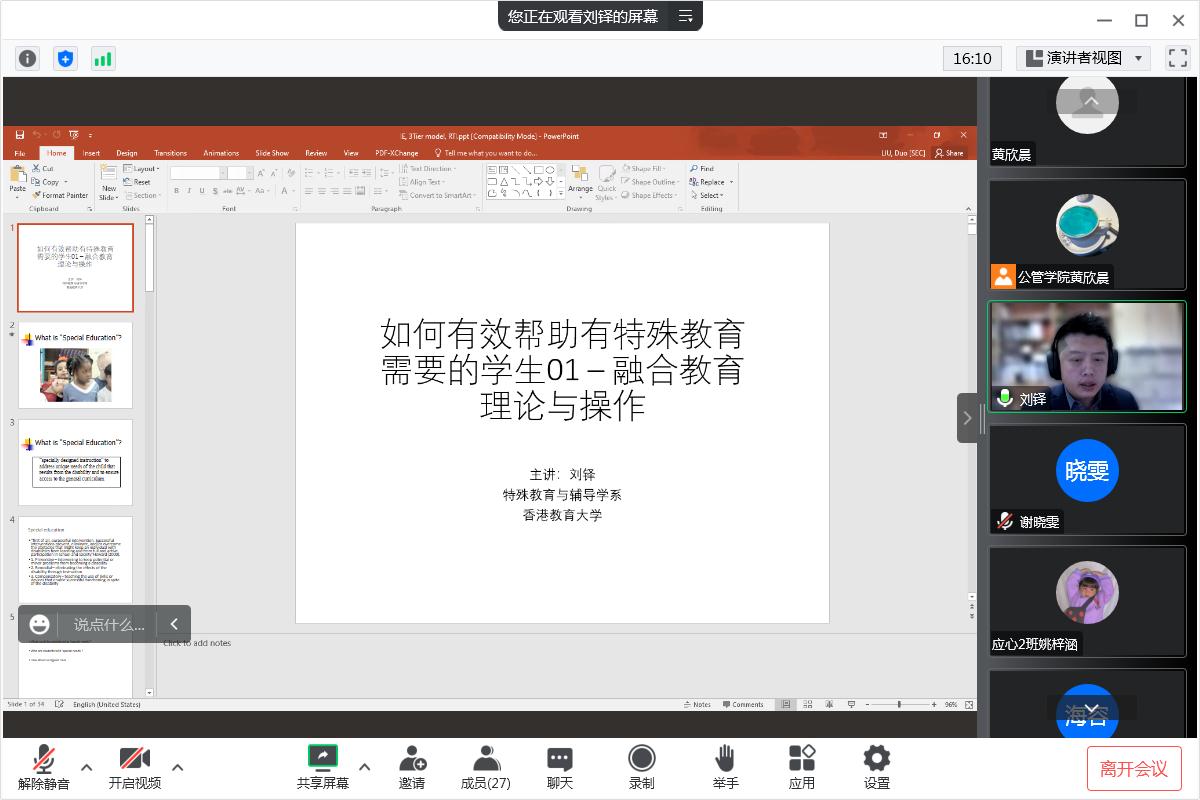1200x800 pixels.
Task: Type in the say something input box
Action: (x=109, y=624)
